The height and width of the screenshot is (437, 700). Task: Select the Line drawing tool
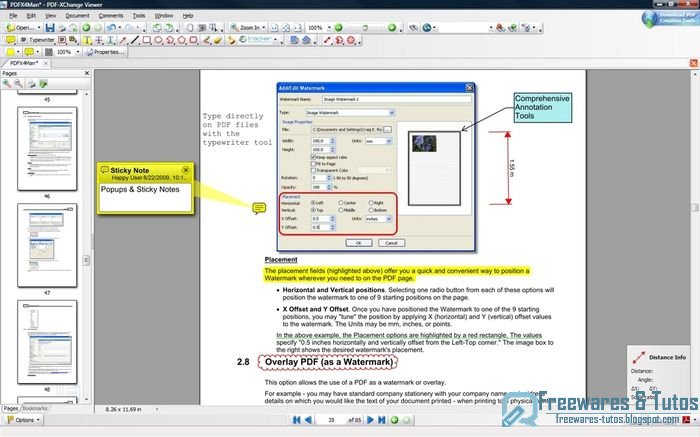pos(134,40)
